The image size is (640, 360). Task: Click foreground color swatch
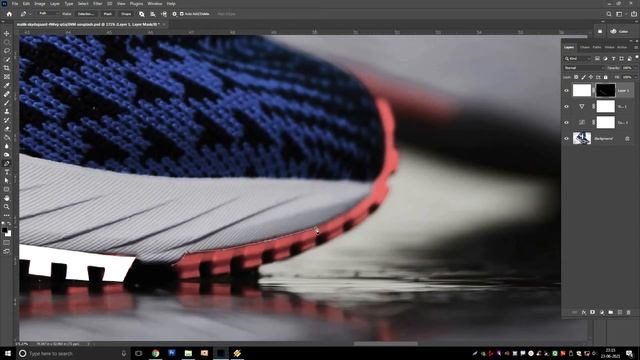pos(4,231)
